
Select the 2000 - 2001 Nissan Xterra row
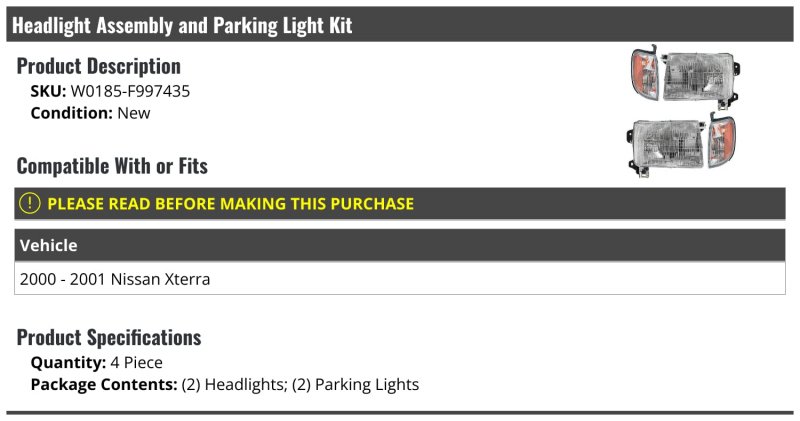115,279
